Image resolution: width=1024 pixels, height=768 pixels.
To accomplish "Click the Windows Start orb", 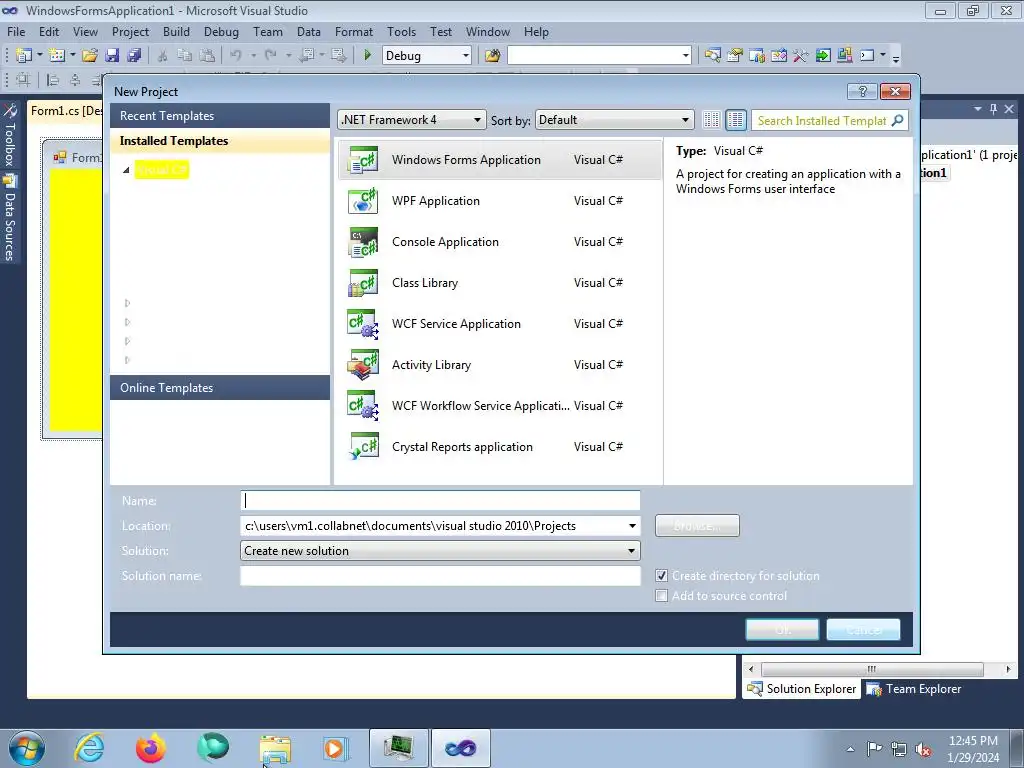I will 27,748.
